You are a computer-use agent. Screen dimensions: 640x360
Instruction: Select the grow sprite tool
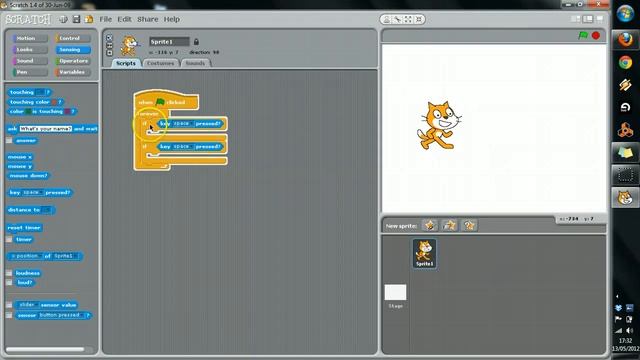[x=408, y=20]
